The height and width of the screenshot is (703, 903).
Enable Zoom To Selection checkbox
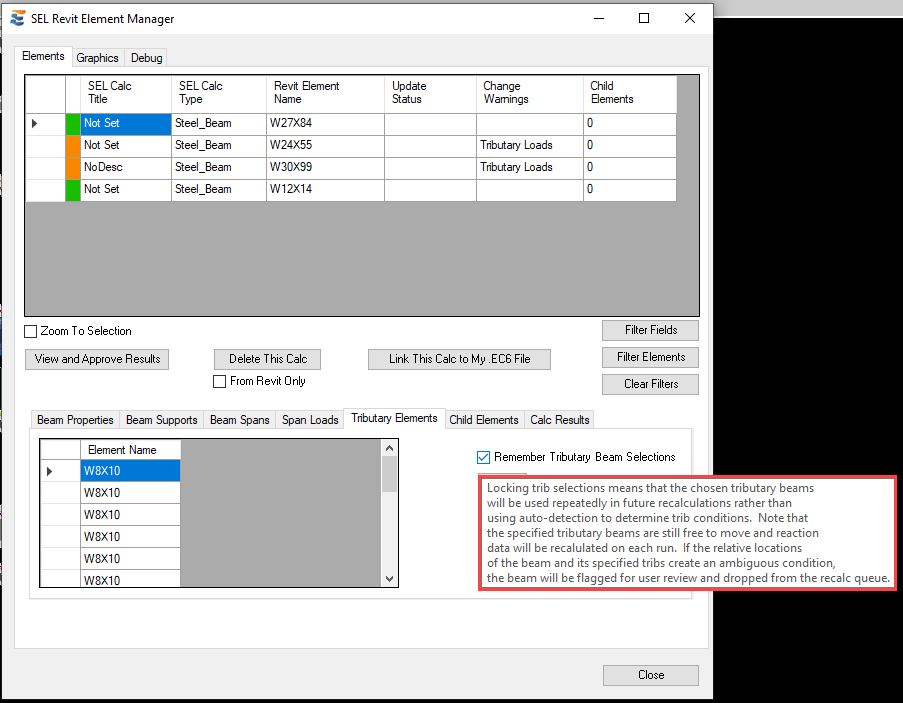(x=31, y=332)
